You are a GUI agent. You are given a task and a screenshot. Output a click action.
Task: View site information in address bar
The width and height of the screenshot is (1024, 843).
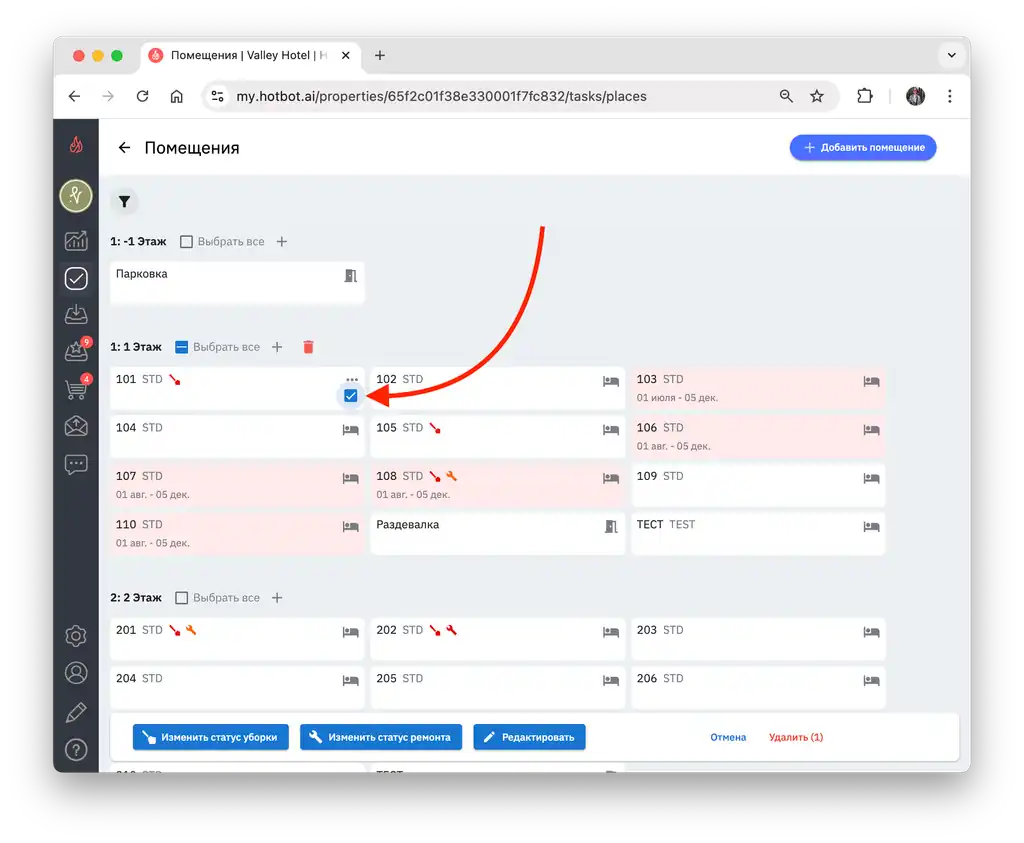[217, 97]
